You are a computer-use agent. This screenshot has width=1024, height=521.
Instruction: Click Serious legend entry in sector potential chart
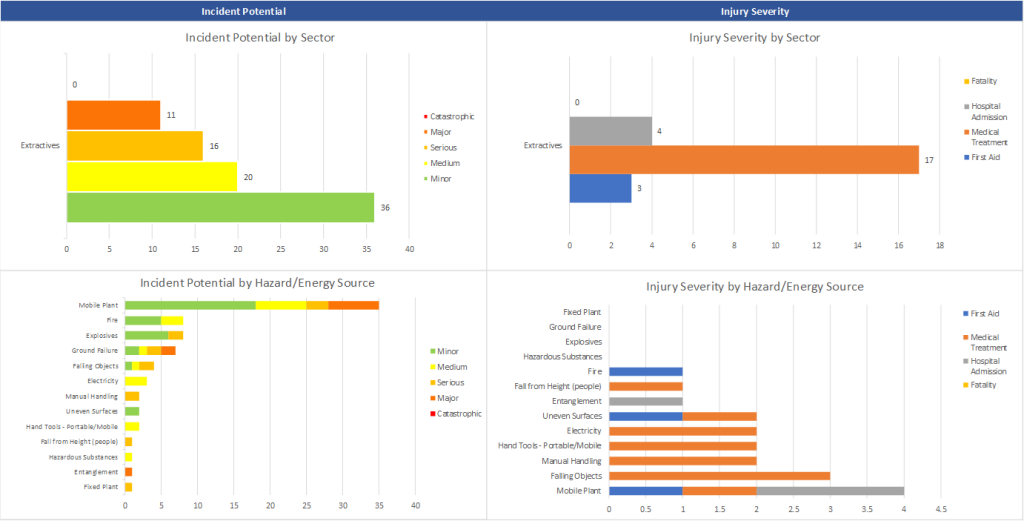click(440, 148)
